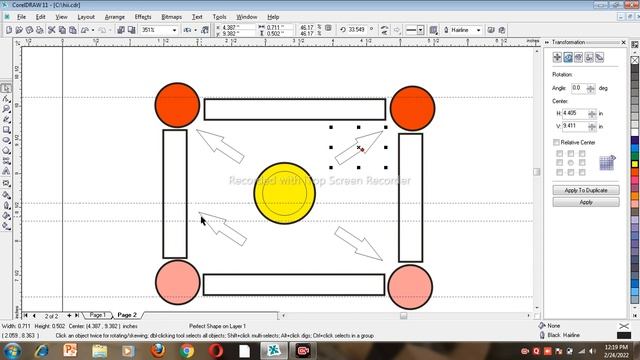Viewport: 640px width, 360px height.
Task: Open Rotate tab in Transformation docker
Action: point(568,57)
